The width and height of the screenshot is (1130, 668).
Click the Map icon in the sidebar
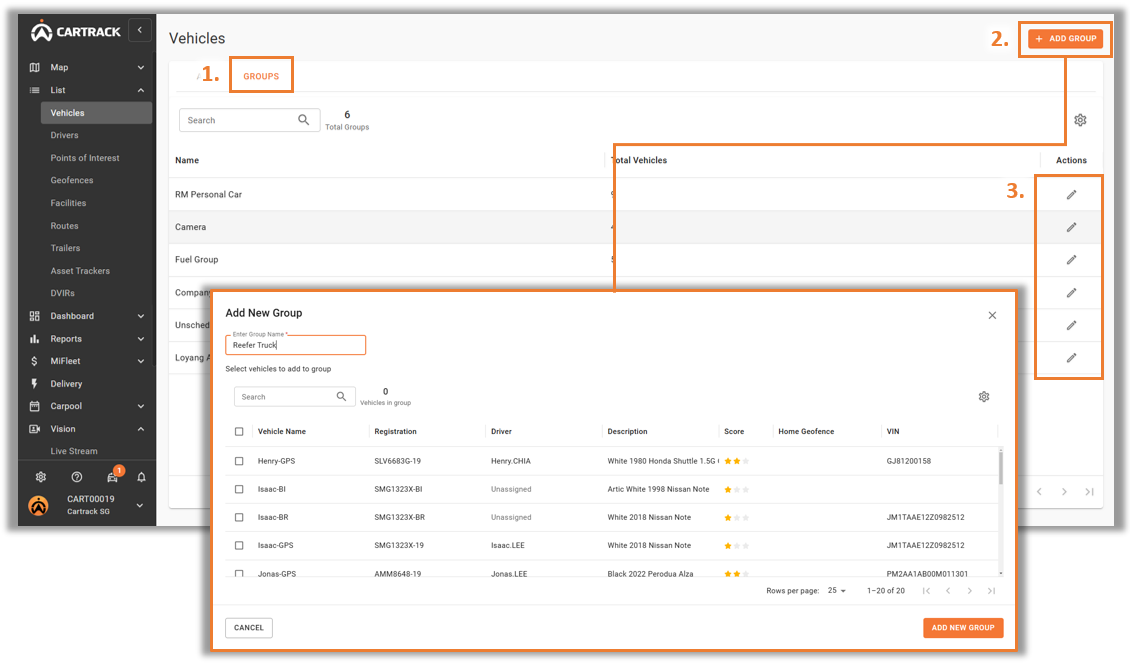[x=35, y=67]
